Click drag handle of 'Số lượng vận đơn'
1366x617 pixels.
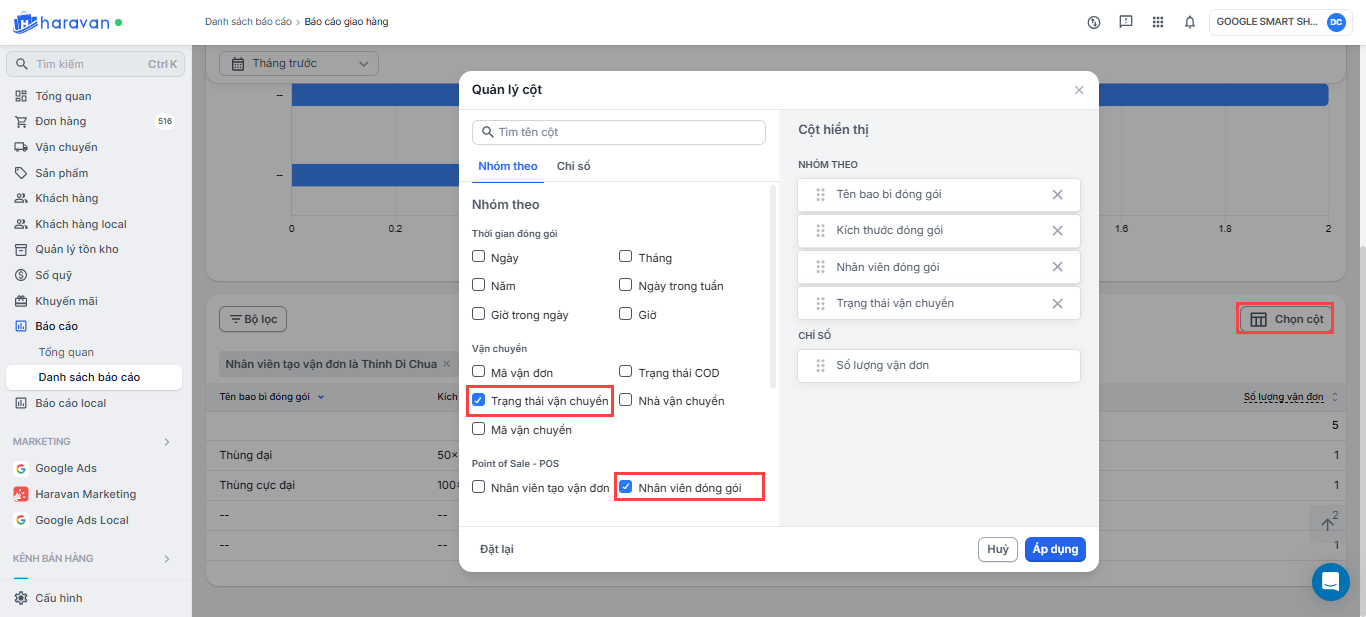[820, 366]
